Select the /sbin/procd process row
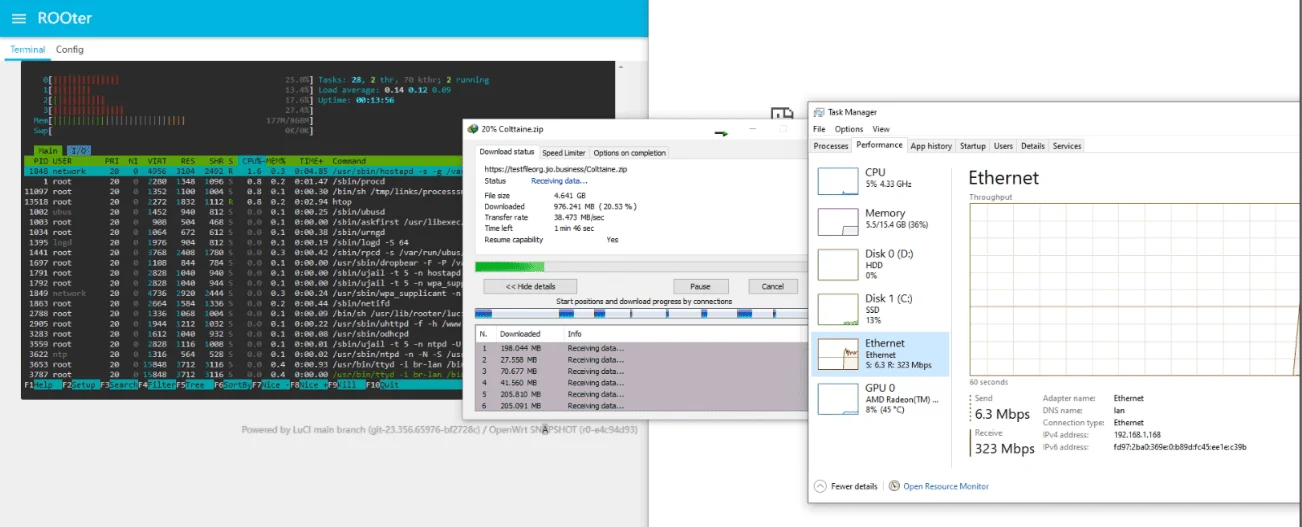The height and width of the screenshot is (527, 1302). [243, 181]
